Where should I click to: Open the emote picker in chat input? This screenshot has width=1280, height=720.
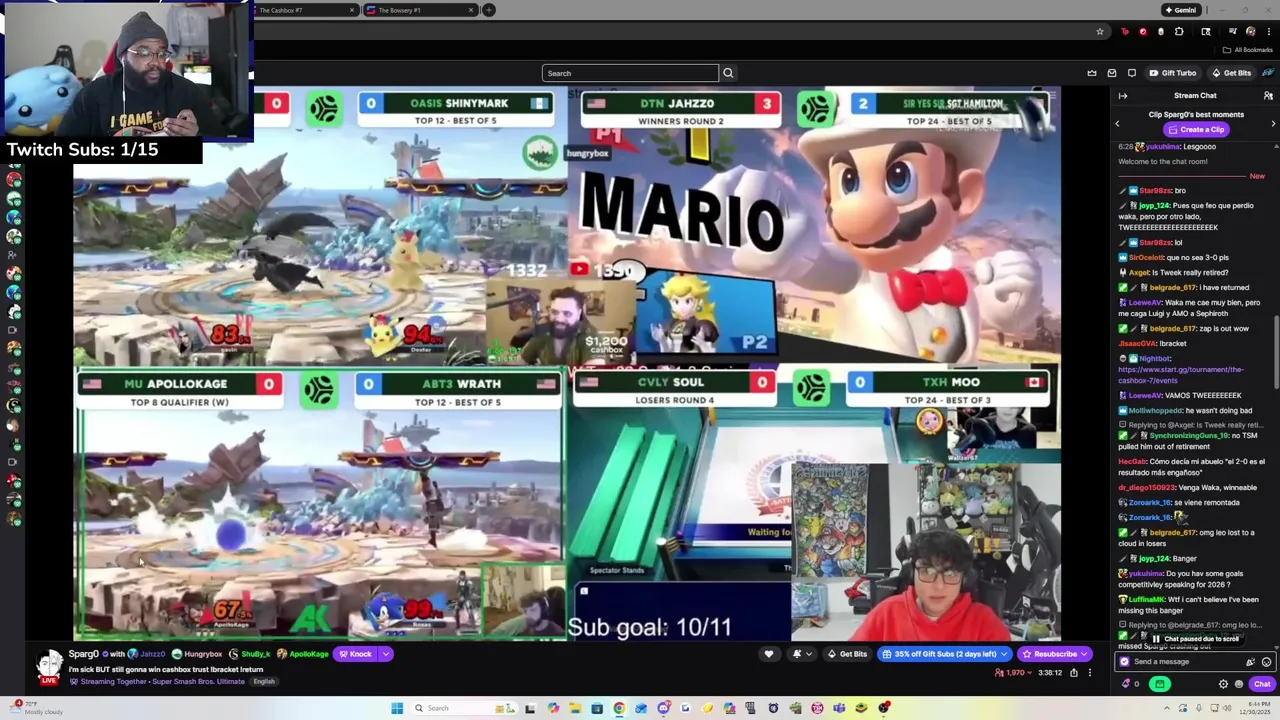(1267, 662)
